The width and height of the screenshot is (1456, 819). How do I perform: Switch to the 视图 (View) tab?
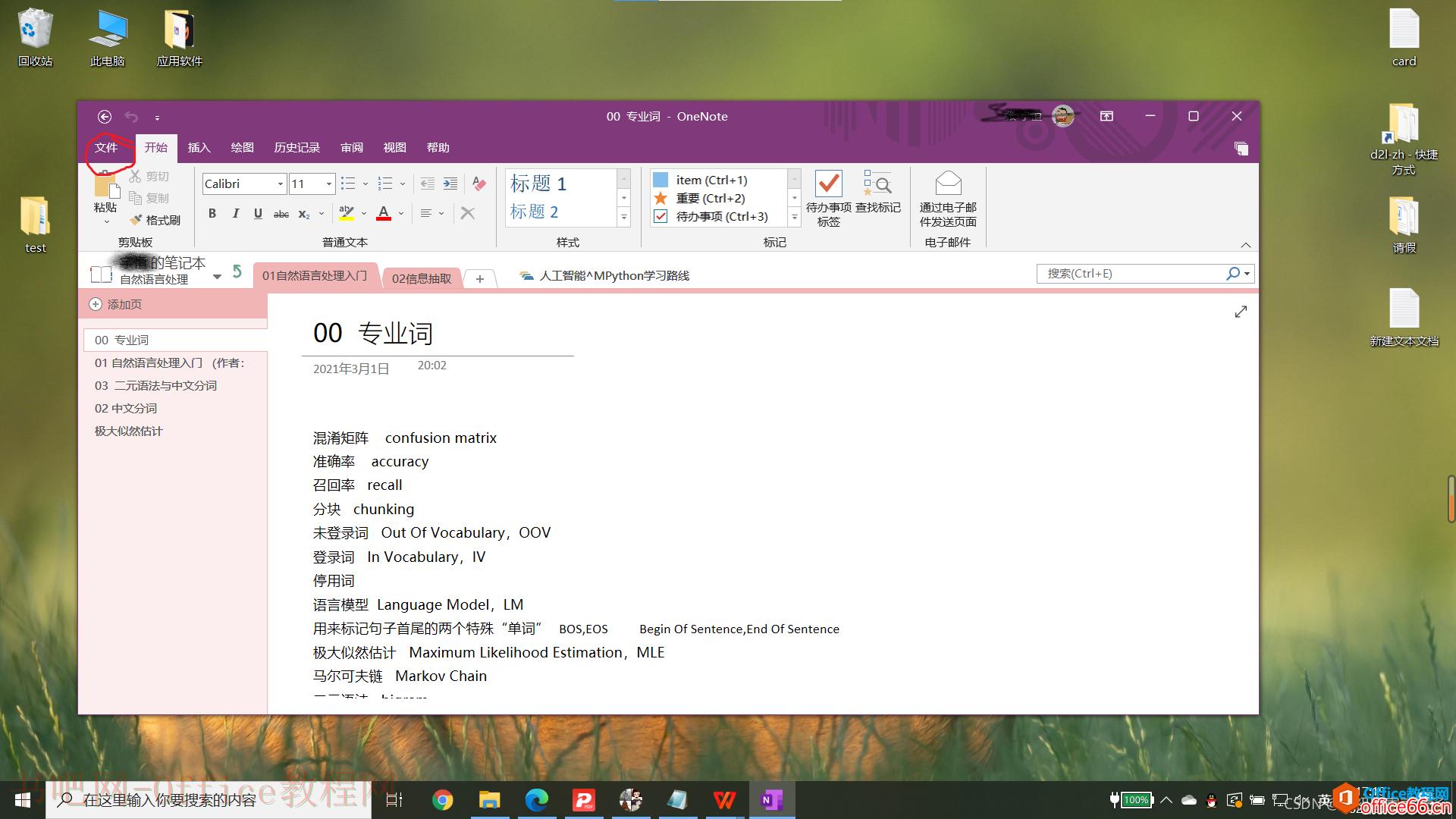coord(394,148)
